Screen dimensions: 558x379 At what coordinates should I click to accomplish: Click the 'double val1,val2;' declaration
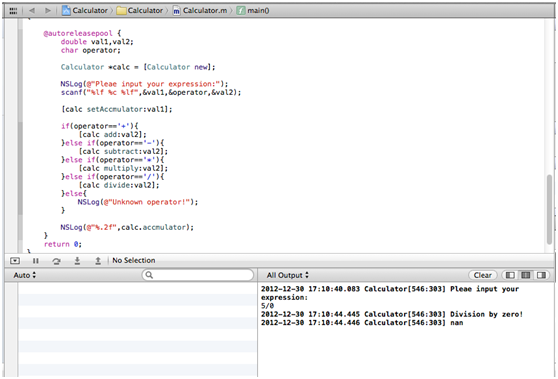(97, 42)
